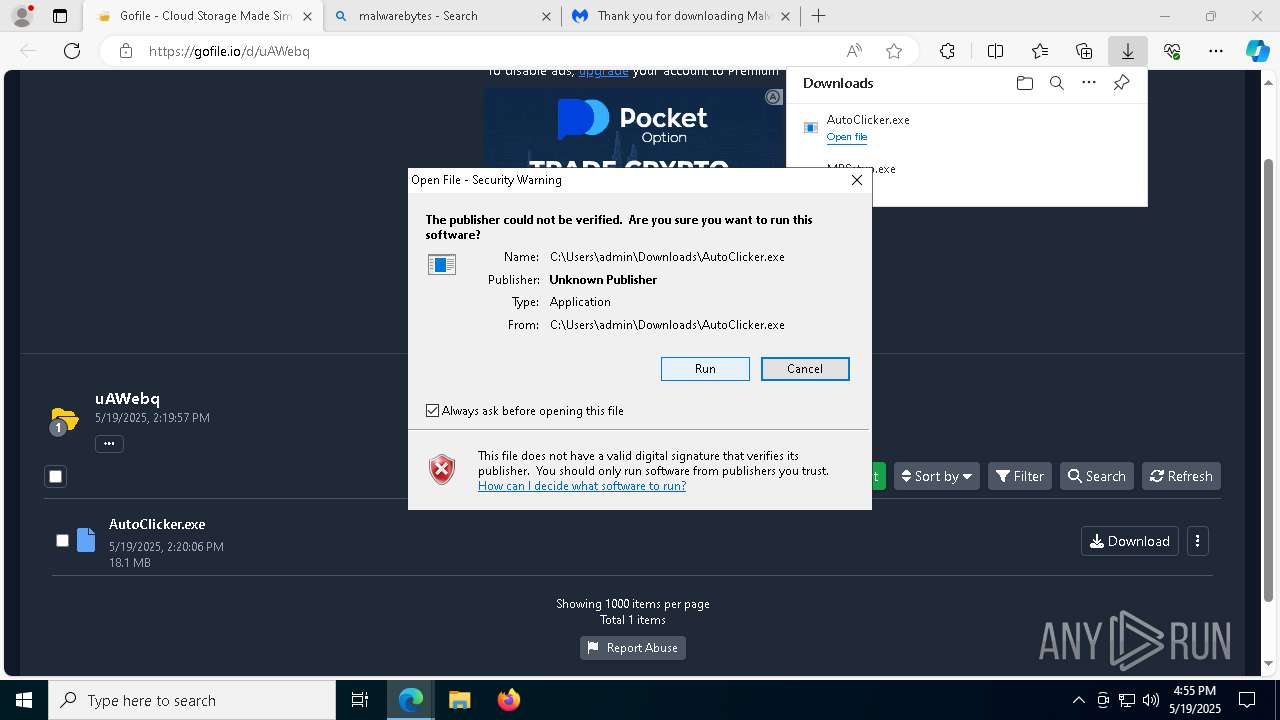Open Favorites list icon
This screenshot has height=720, width=1280.
pos(1040,51)
